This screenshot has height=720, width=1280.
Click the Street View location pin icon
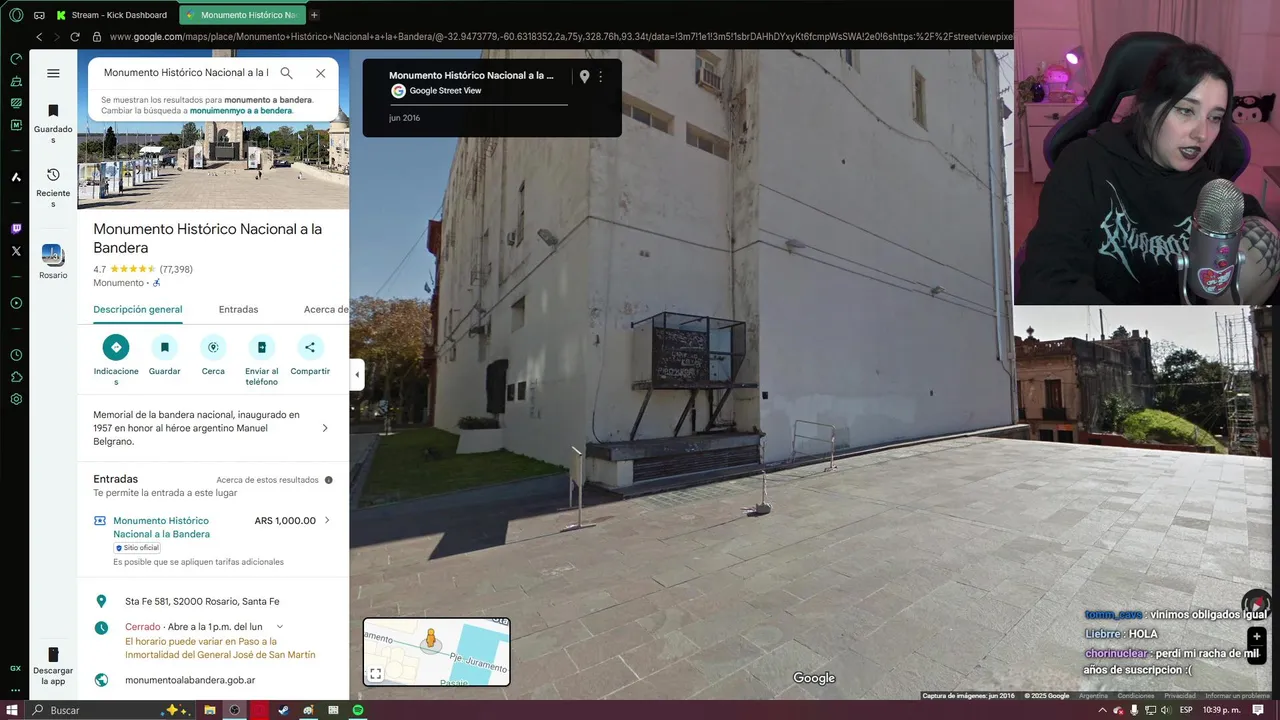584,76
